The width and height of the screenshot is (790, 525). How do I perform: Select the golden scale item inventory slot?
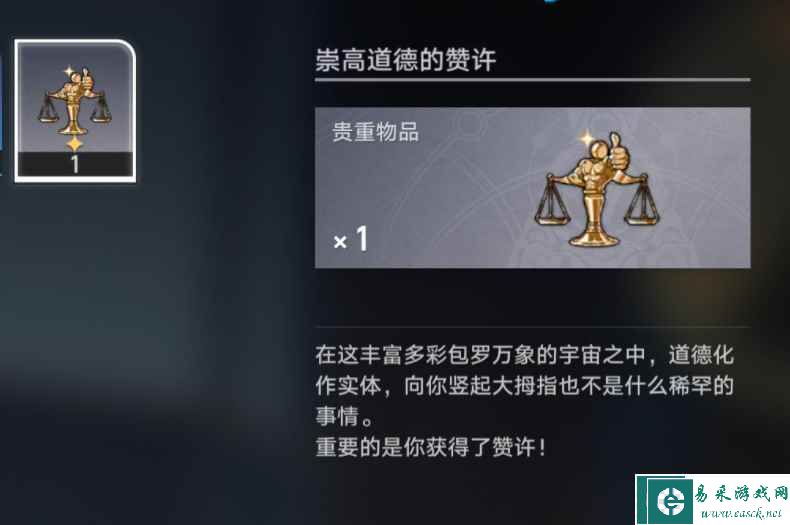[75, 110]
